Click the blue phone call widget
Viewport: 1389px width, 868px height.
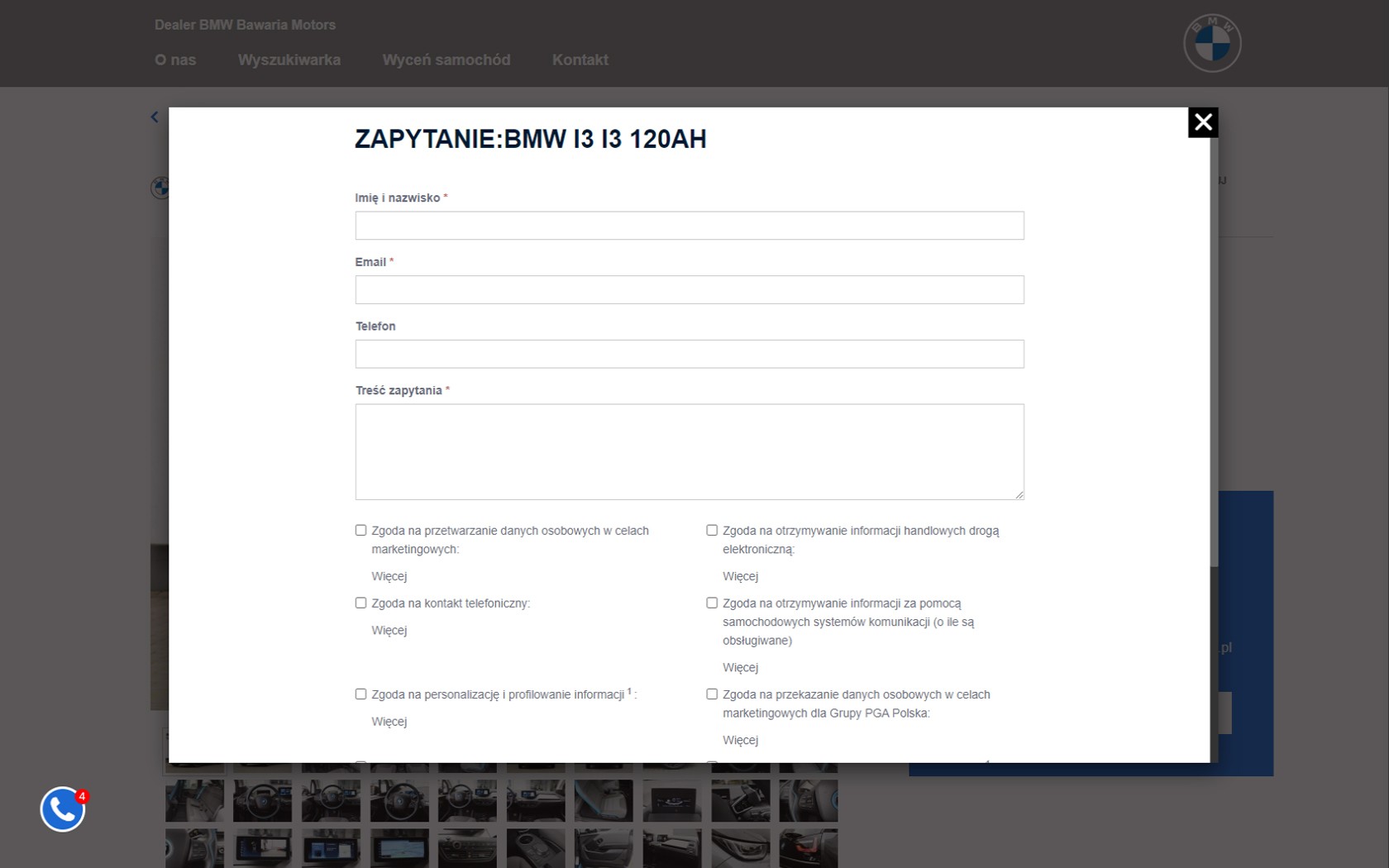[x=63, y=809]
